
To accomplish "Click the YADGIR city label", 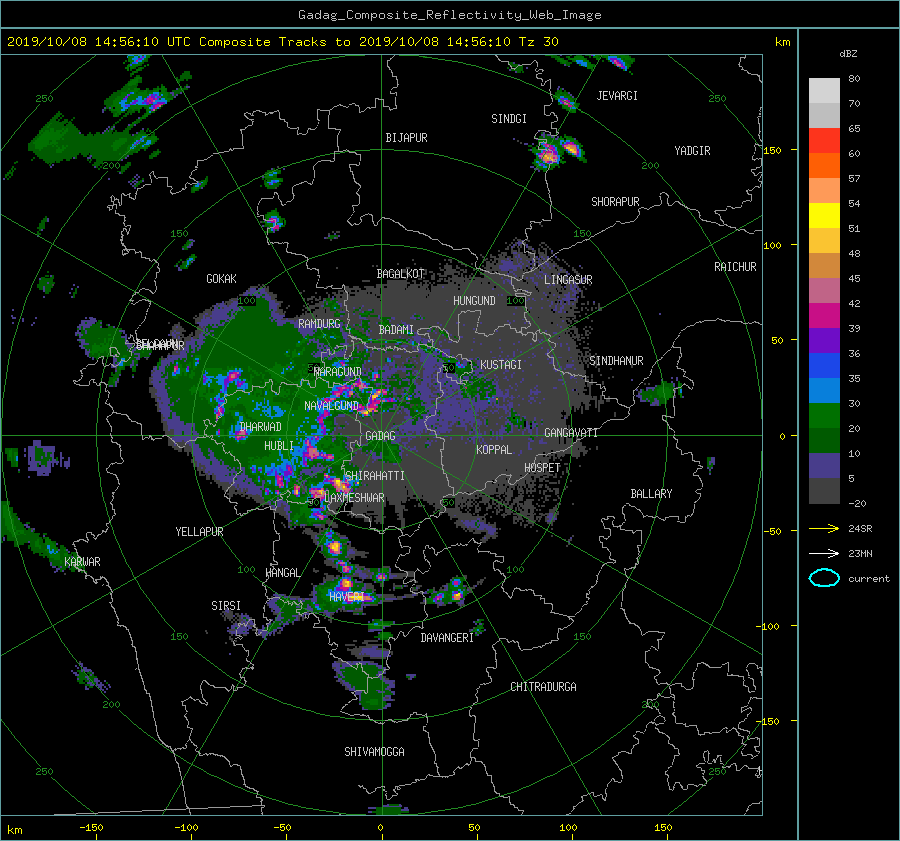I will point(692,151).
